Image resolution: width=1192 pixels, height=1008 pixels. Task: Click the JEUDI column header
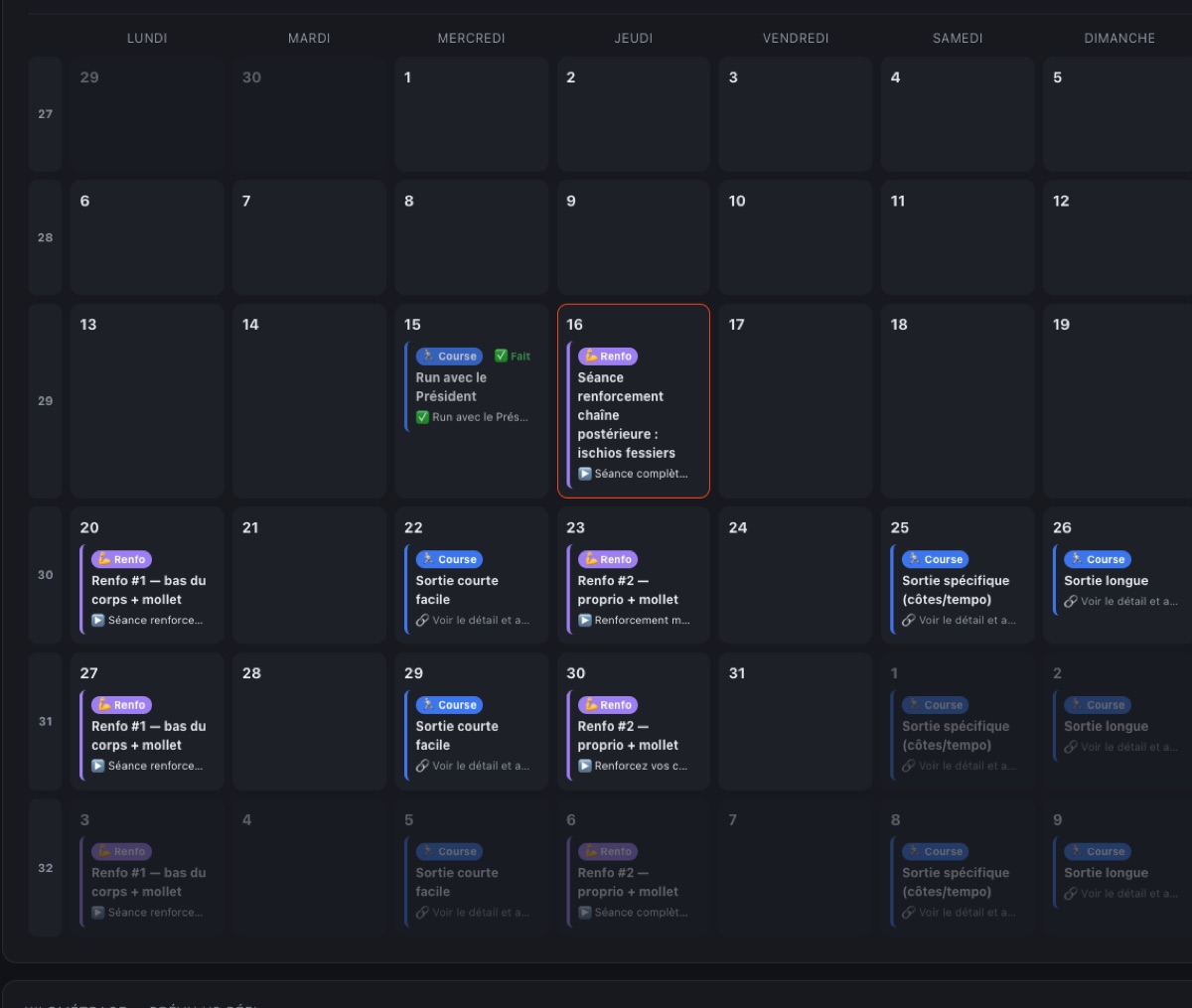[x=634, y=38]
